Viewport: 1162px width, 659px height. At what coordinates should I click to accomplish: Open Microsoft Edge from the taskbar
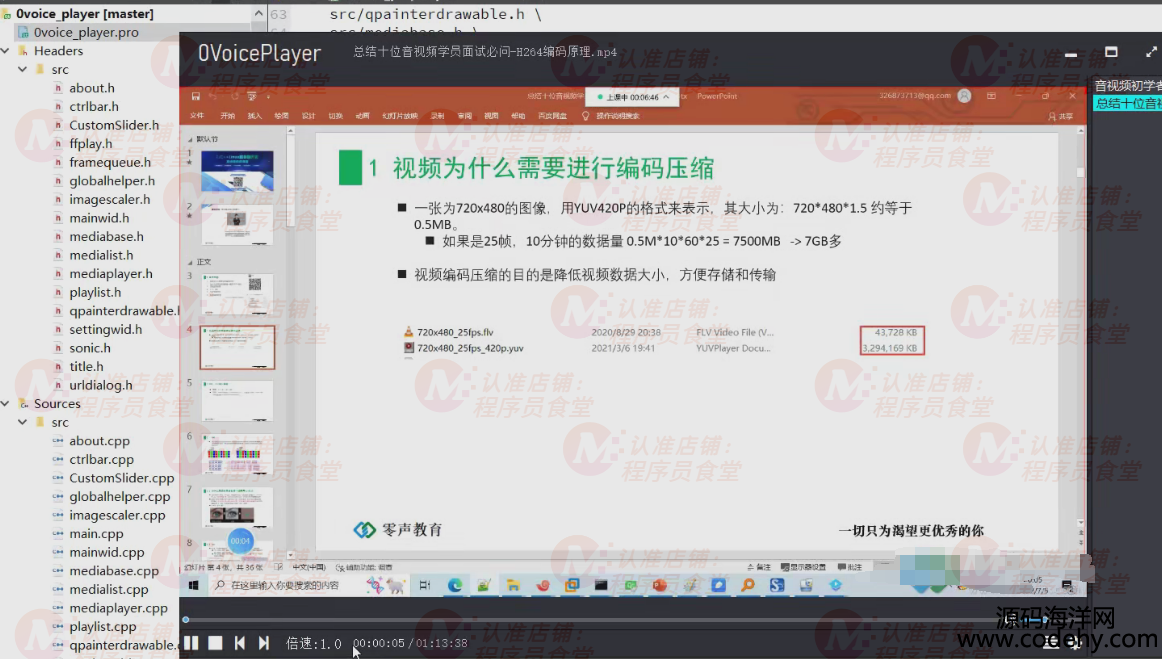click(454, 585)
